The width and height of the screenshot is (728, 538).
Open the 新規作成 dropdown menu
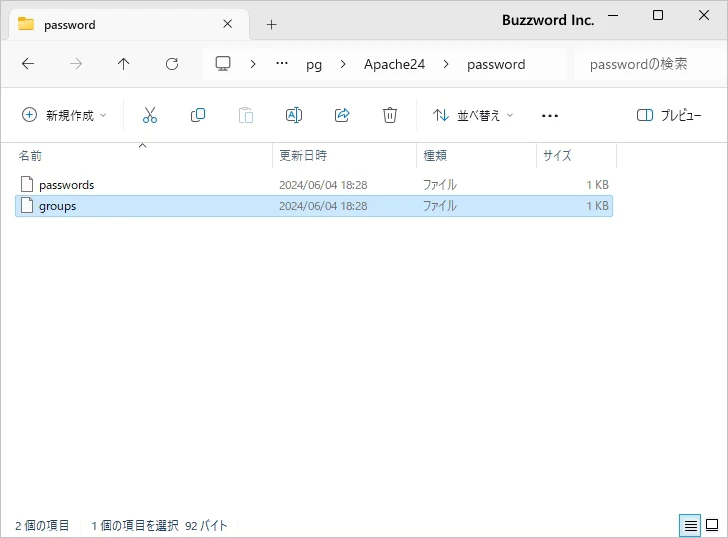[64, 115]
